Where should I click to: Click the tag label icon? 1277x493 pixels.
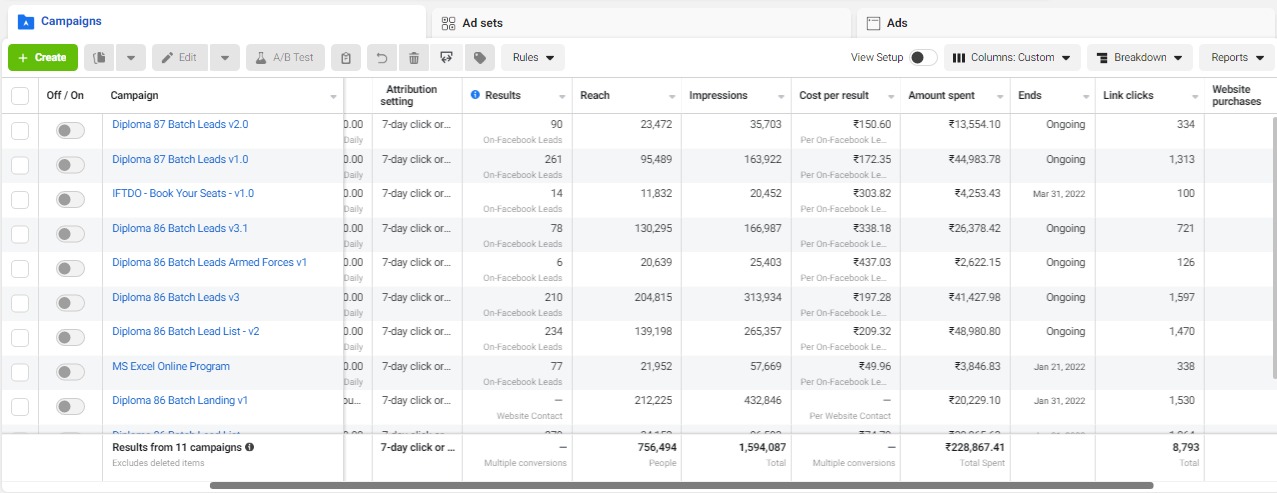(x=480, y=57)
